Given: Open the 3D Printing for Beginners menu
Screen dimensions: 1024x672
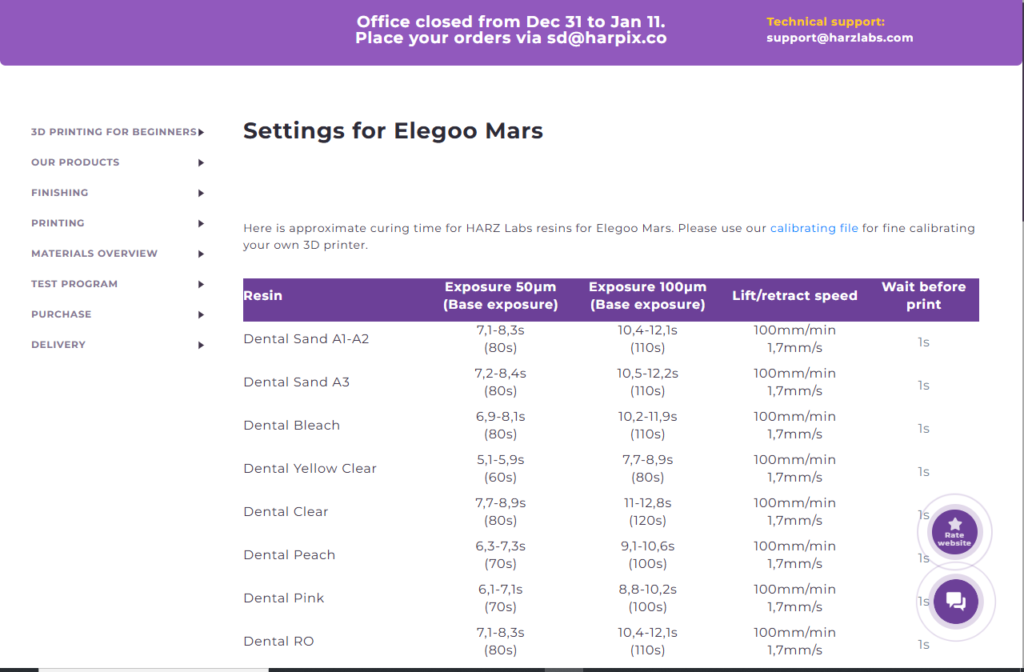Looking at the screenshot, I should (113, 132).
